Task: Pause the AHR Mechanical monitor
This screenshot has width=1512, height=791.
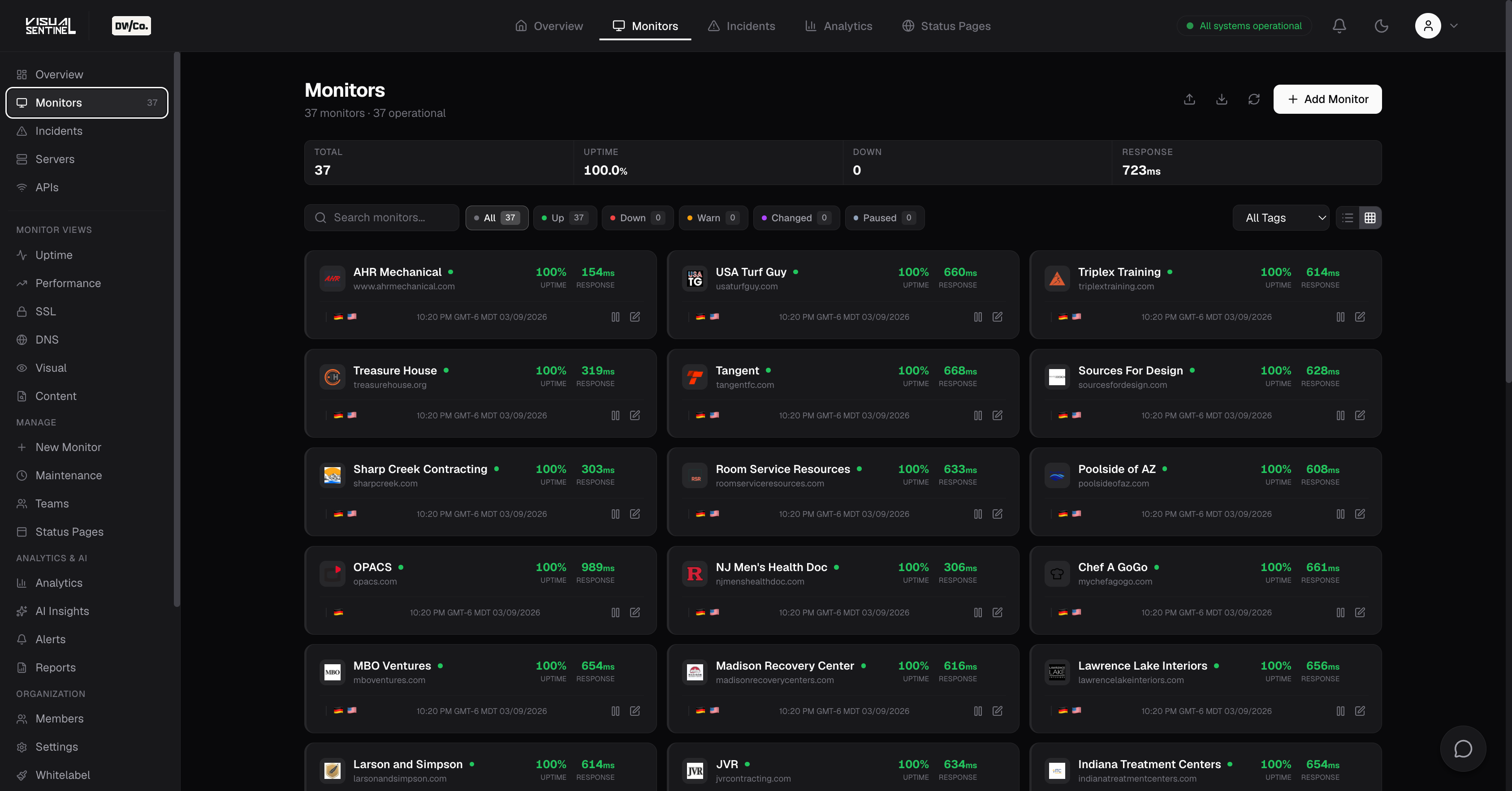Action: (x=615, y=317)
